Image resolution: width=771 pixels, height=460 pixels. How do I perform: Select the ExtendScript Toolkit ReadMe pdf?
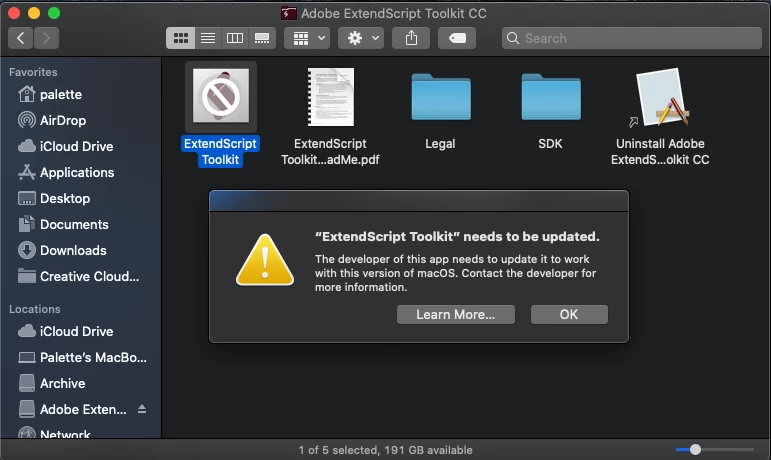pyautogui.click(x=330, y=97)
